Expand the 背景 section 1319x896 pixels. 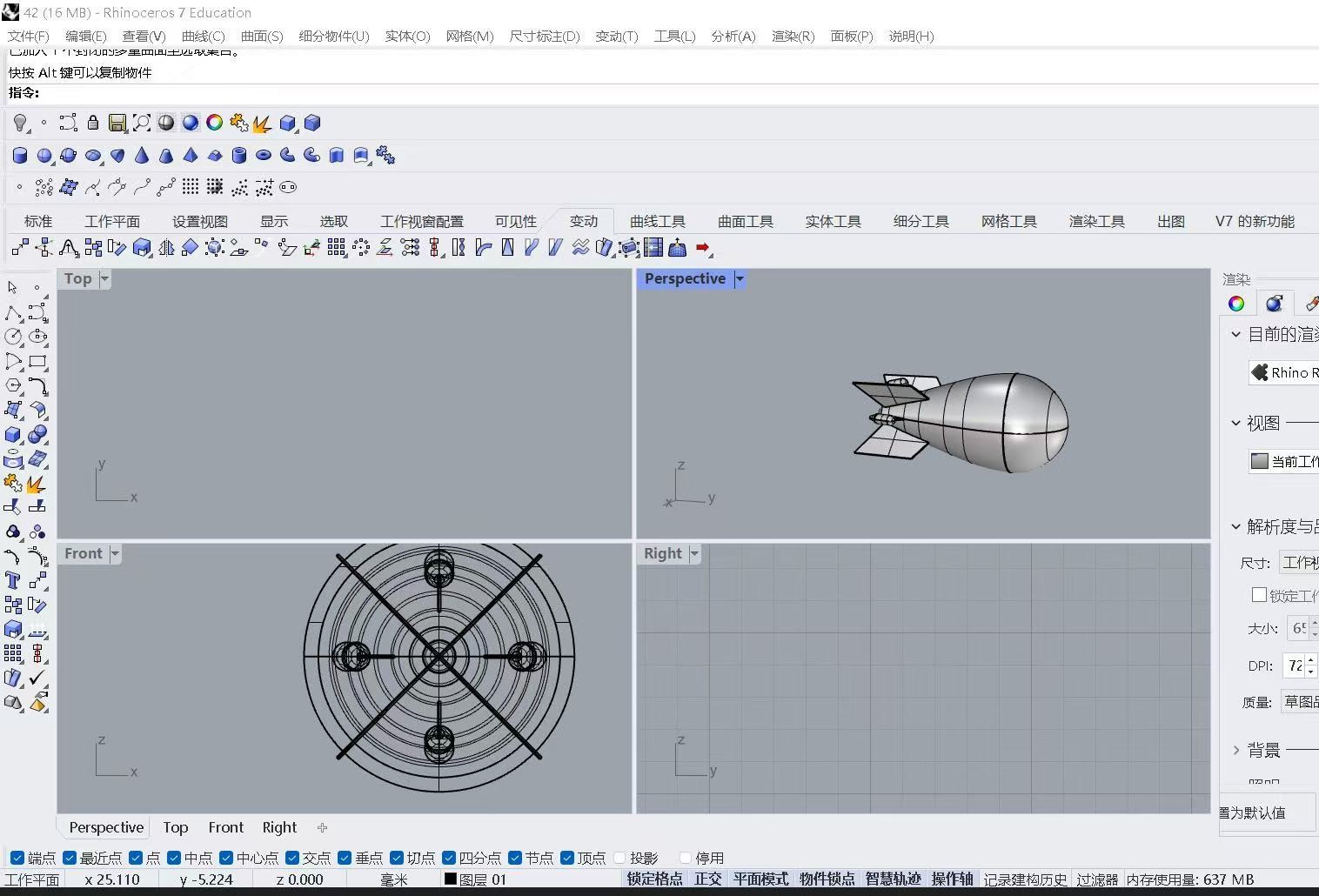point(1235,750)
